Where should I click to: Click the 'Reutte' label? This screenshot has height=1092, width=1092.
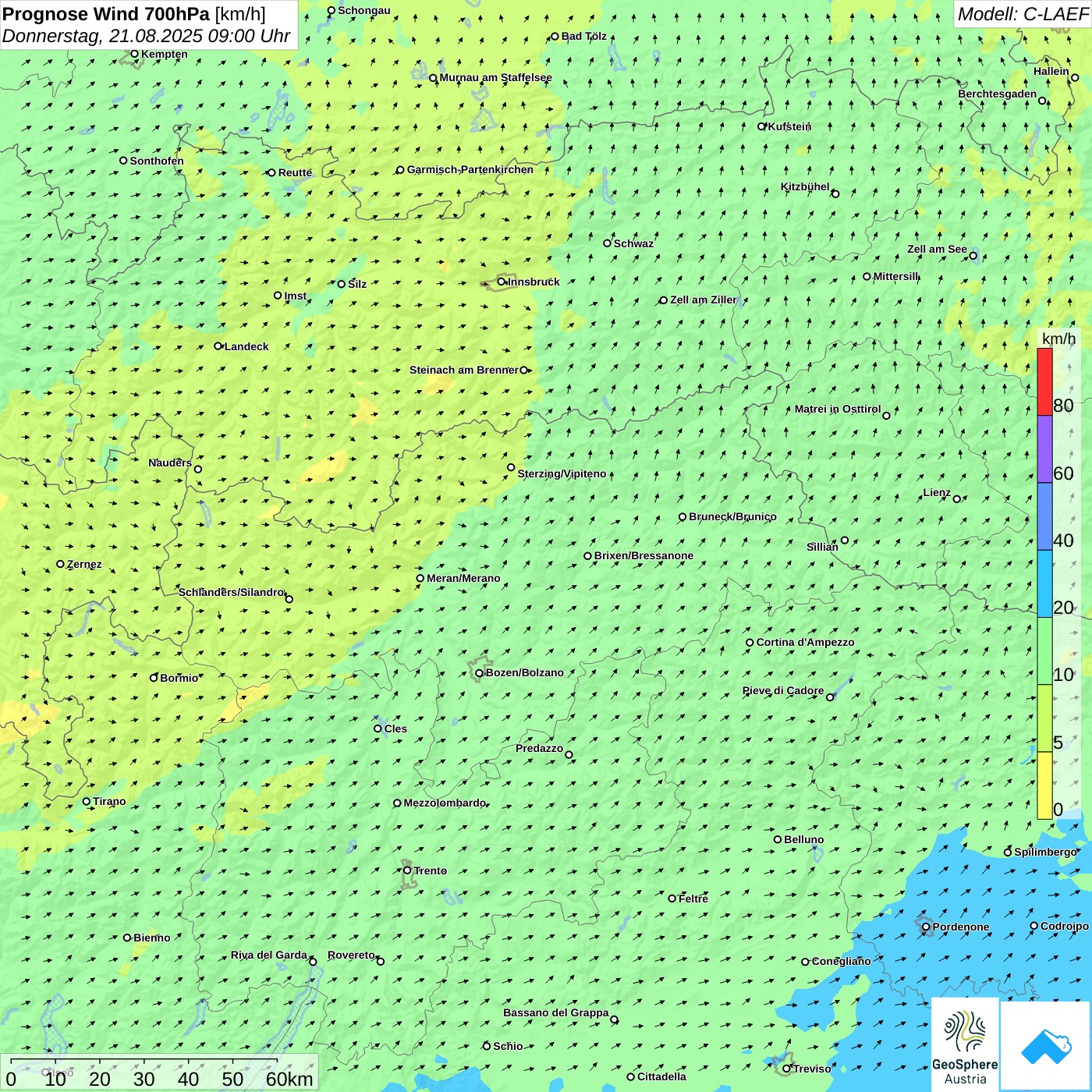295,172
